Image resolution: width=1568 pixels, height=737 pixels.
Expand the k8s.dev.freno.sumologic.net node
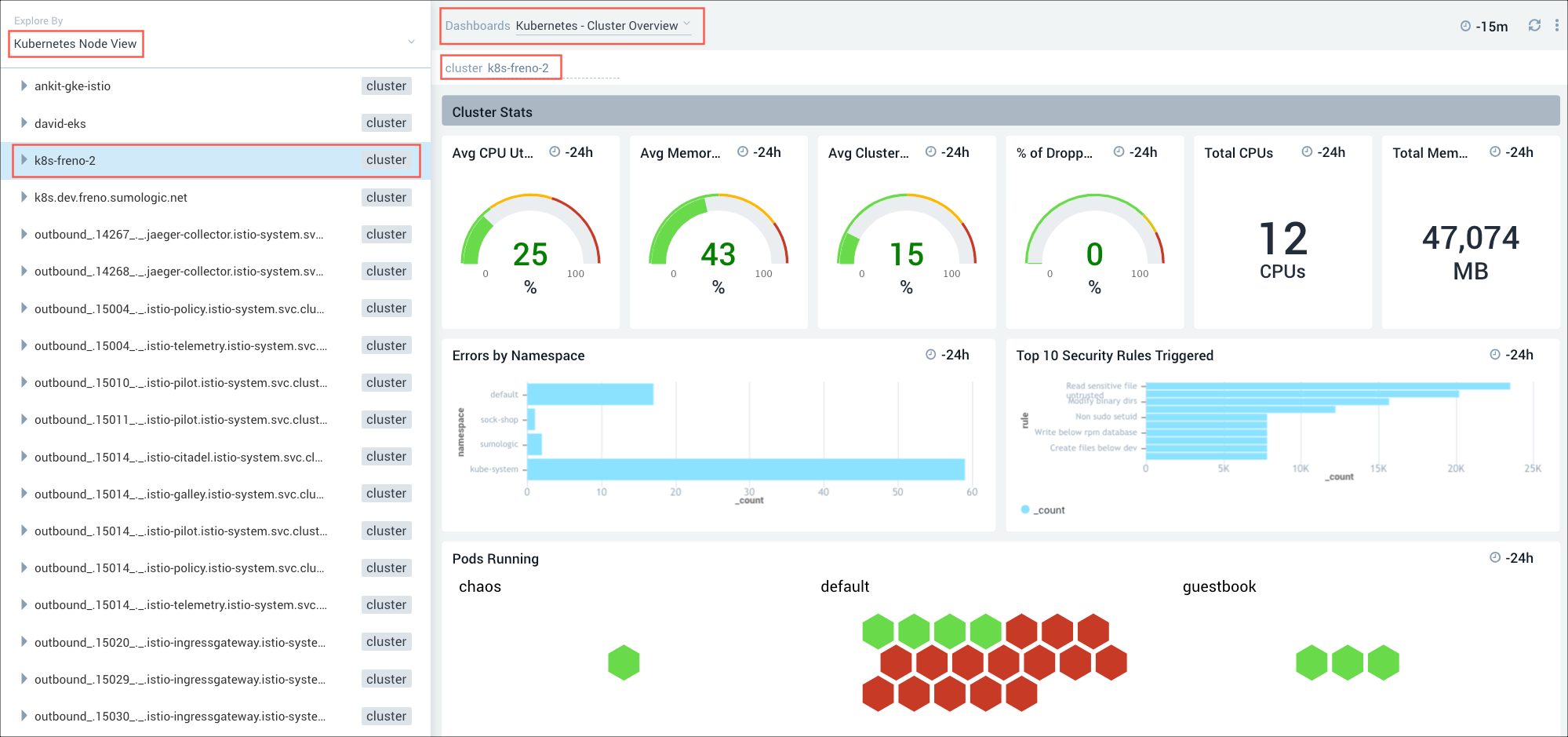coord(24,197)
